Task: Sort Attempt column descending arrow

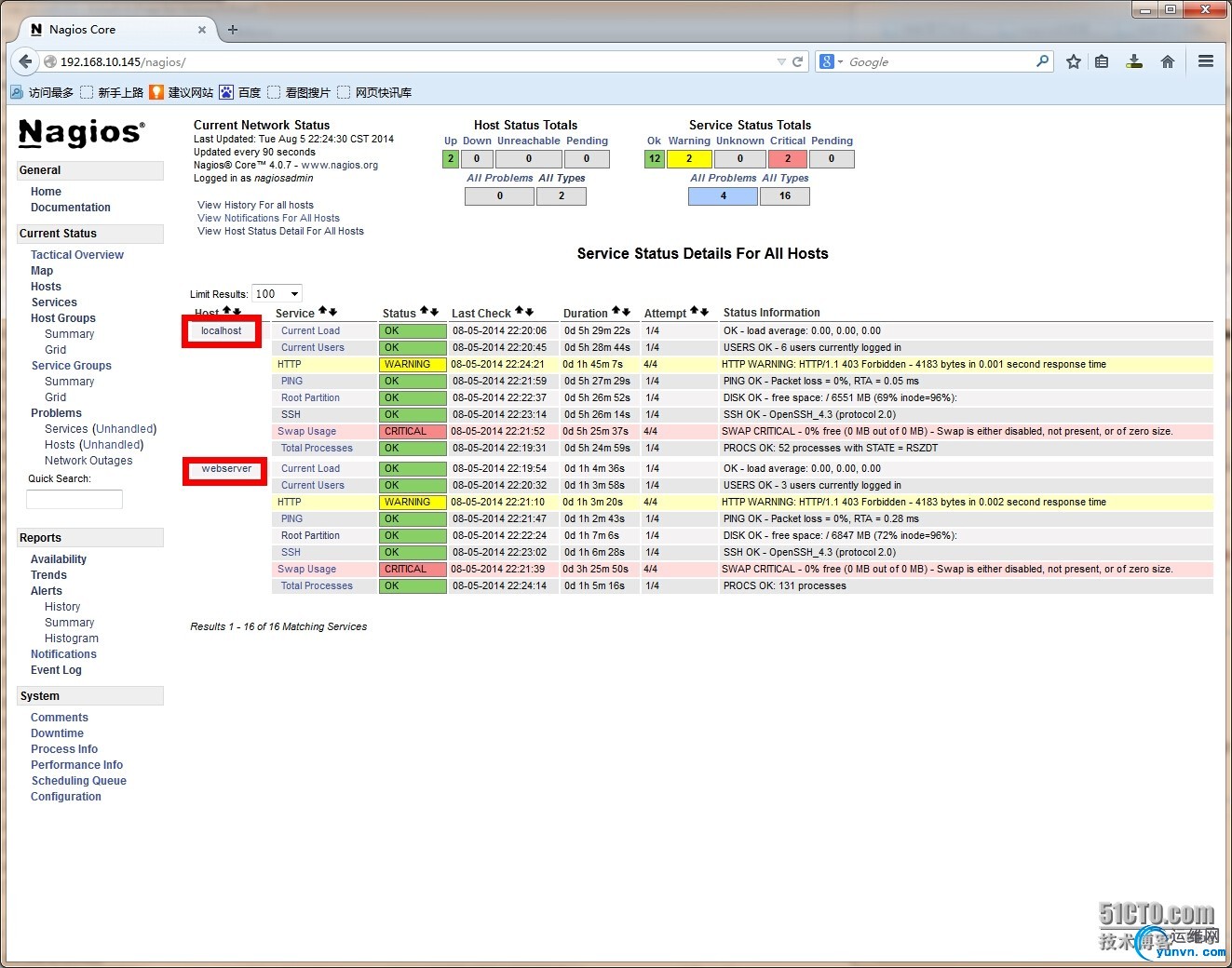Action: tap(704, 312)
